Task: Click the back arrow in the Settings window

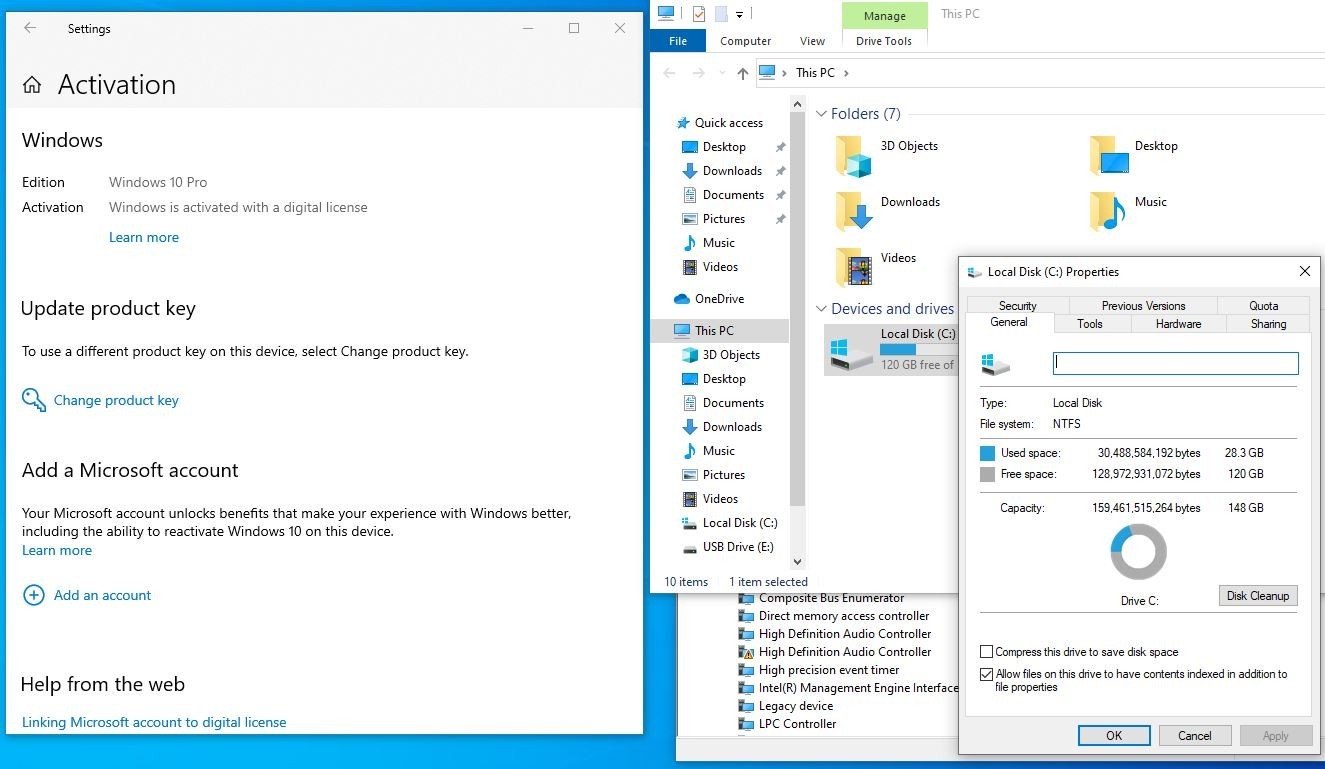Action: point(30,28)
